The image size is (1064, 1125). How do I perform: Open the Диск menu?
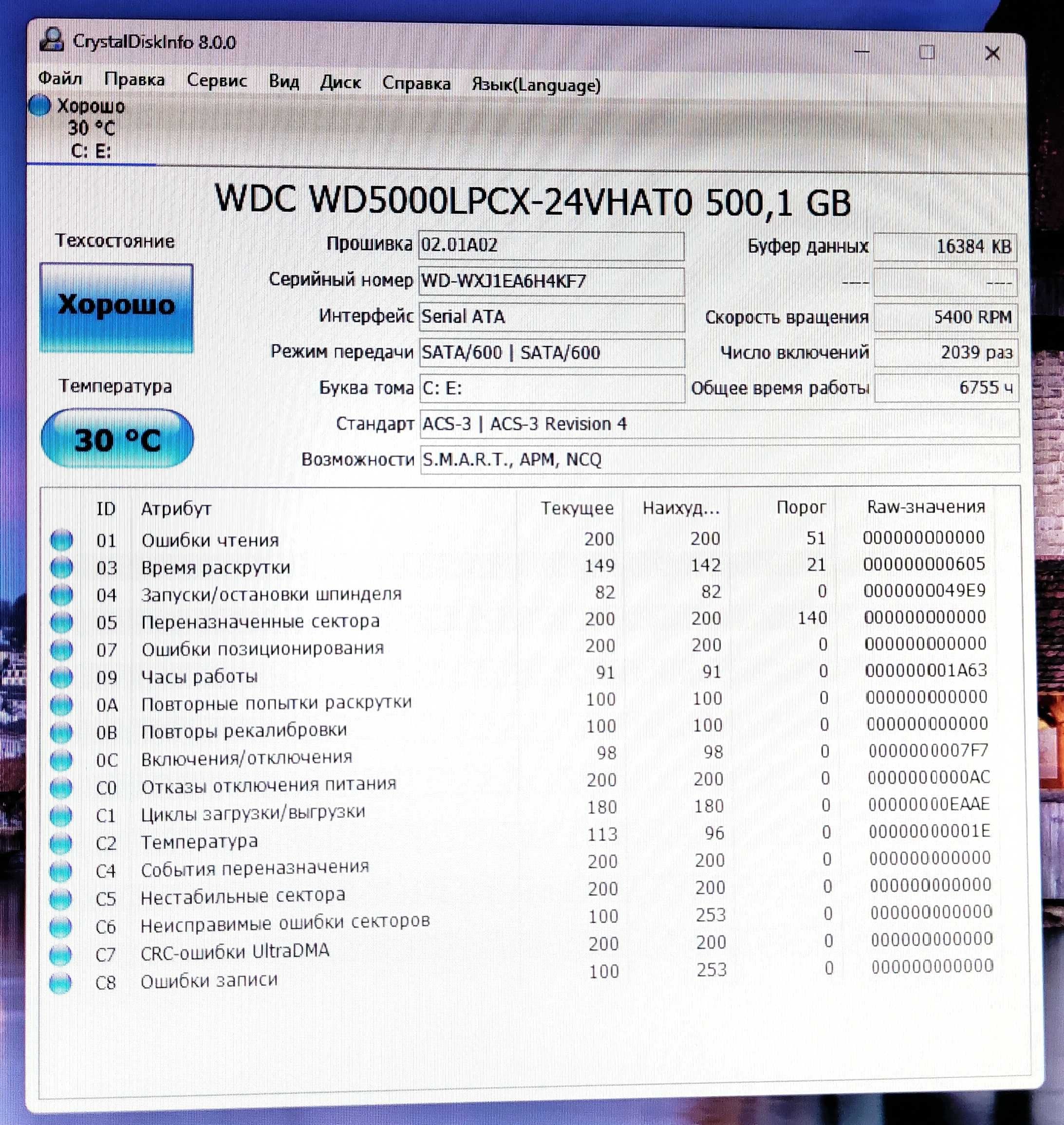click(x=340, y=83)
